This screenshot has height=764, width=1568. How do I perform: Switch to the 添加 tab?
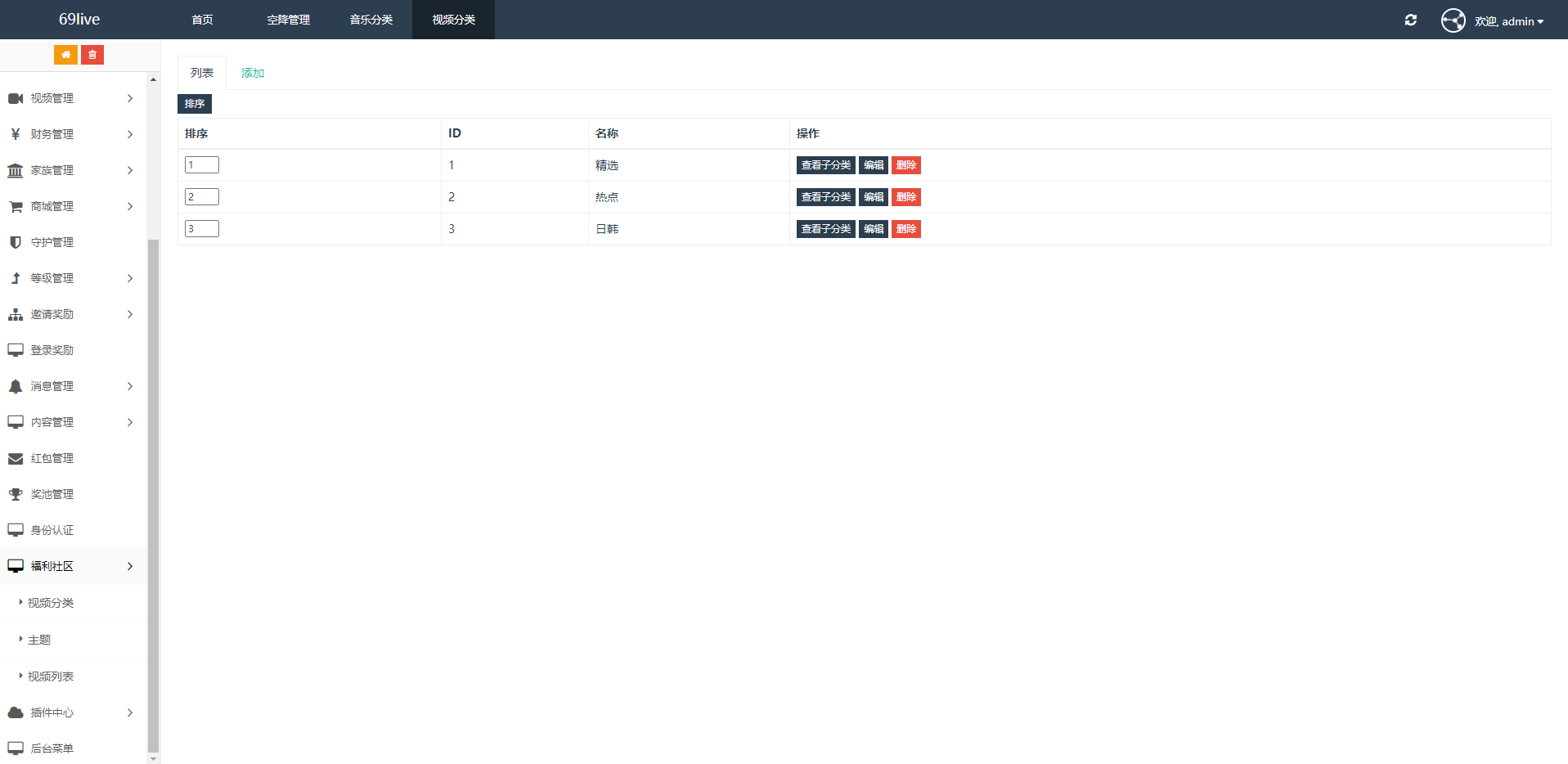pos(253,73)
